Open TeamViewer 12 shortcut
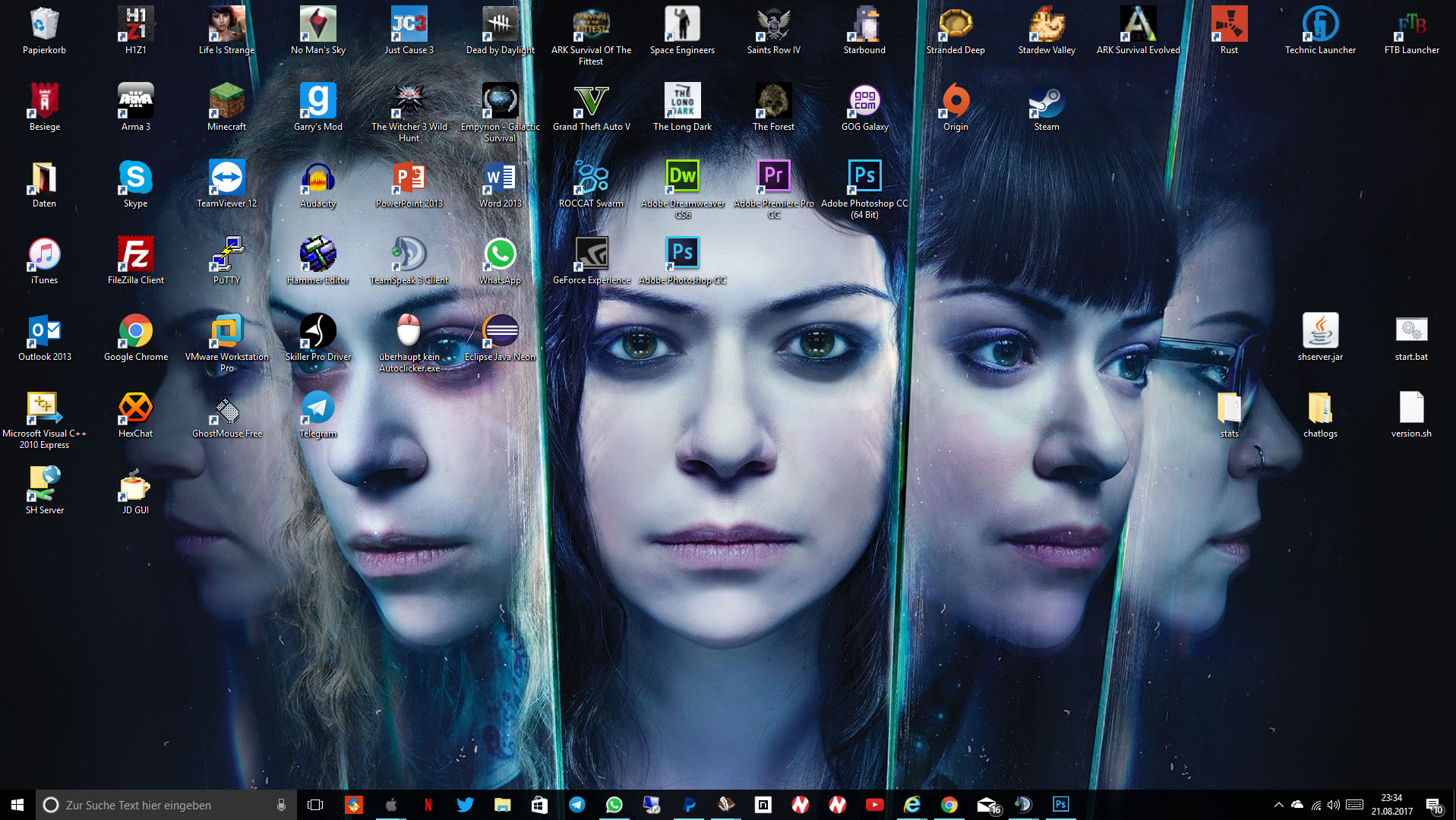Image resolution: width=1456 pixels, height=820 pixels. [226, 184]
